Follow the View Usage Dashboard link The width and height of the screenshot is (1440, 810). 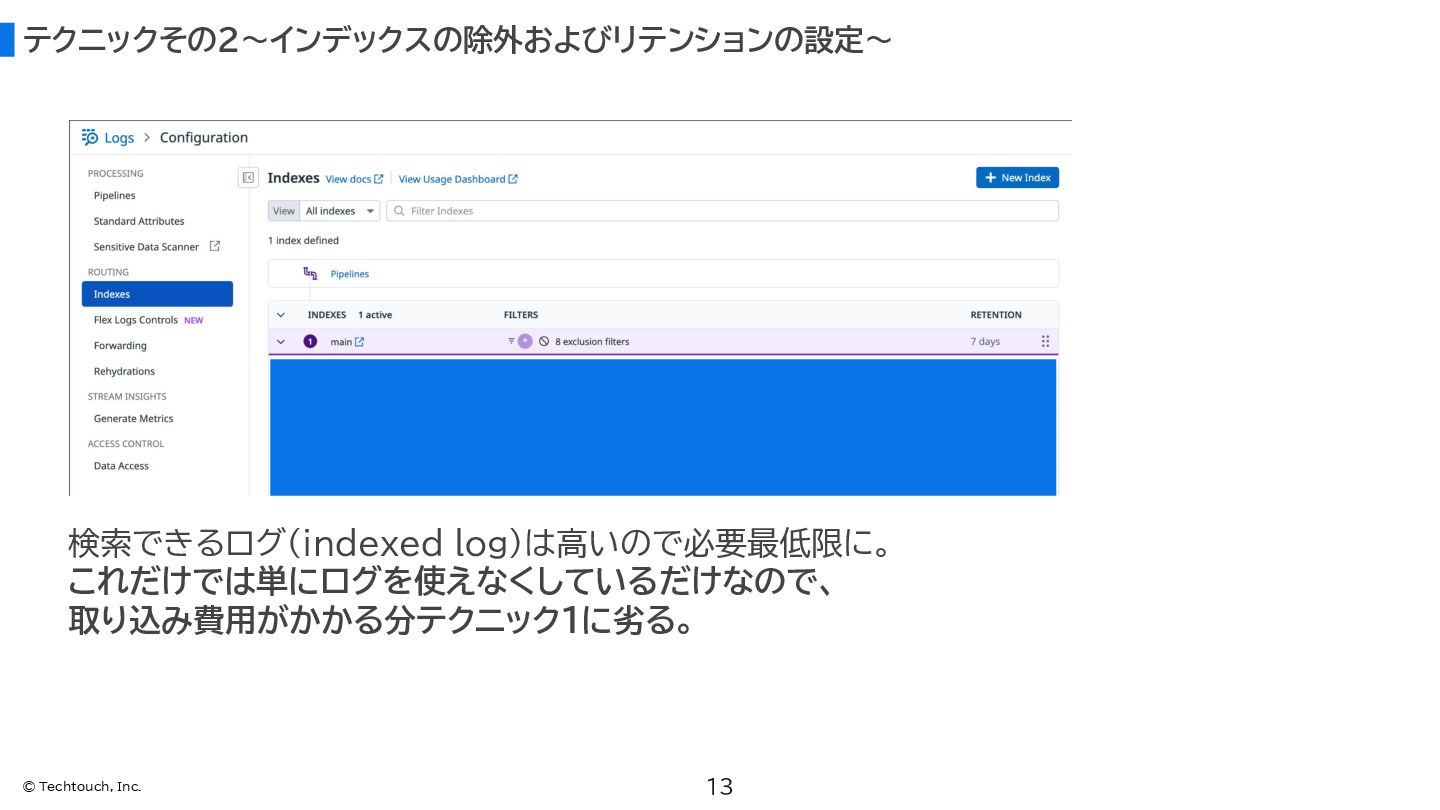[452, 179]
